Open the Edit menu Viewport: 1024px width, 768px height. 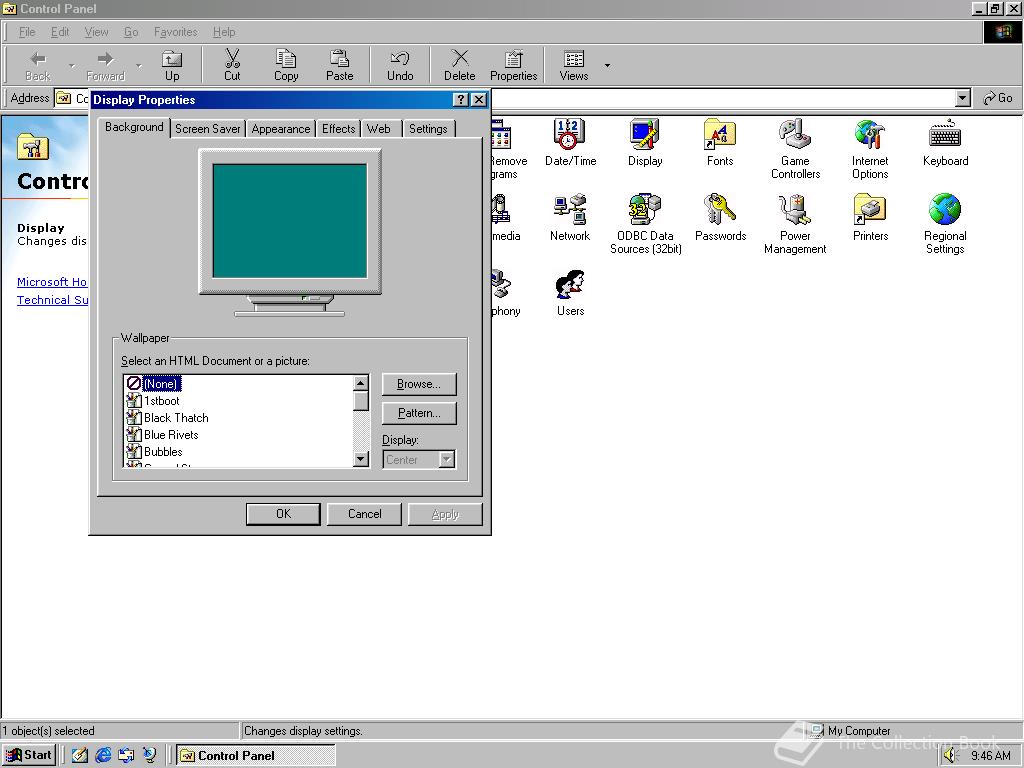59,32
